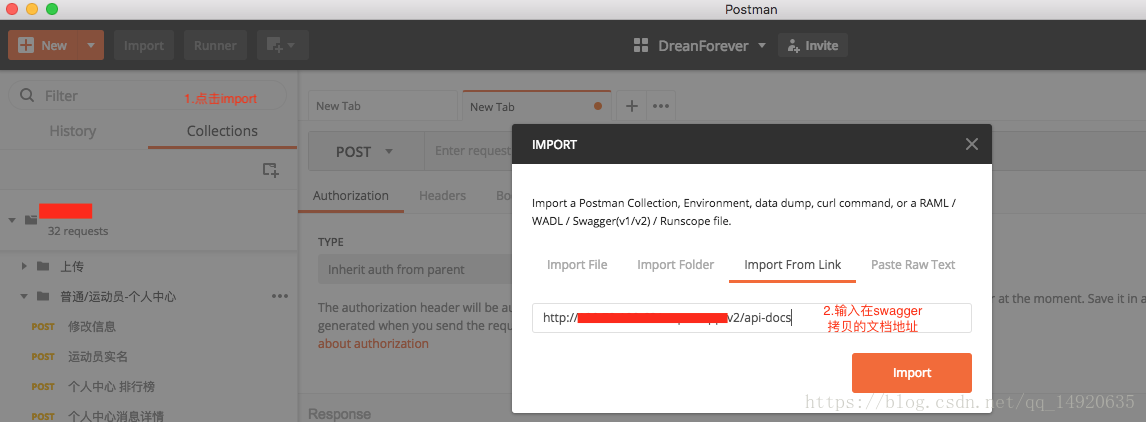Viewport: 1146px width, 422px height.
Task: Click the orange Import button in dialog
Action: click(911, 373)
